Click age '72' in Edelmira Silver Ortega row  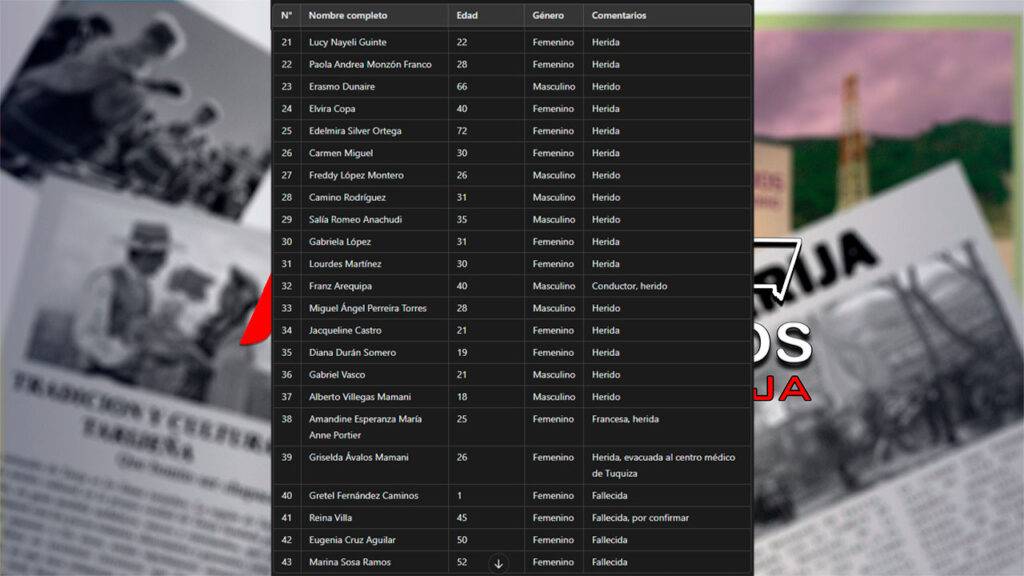point(462,131)
